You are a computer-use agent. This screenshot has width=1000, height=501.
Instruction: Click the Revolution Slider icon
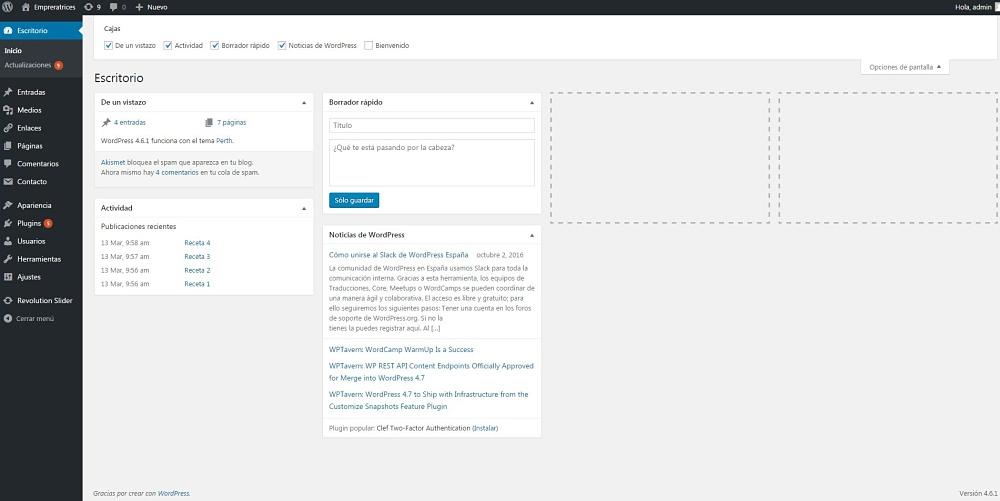click(x=8, y=301)
